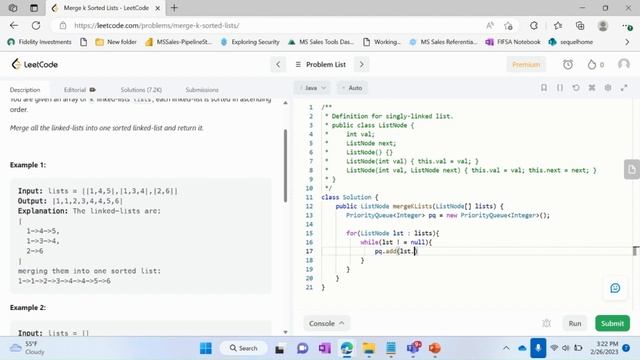Go to previous problem with left chevron
The height and width of the screenshot is (360, 640).
pyautogui.click(x=278, y=64)
